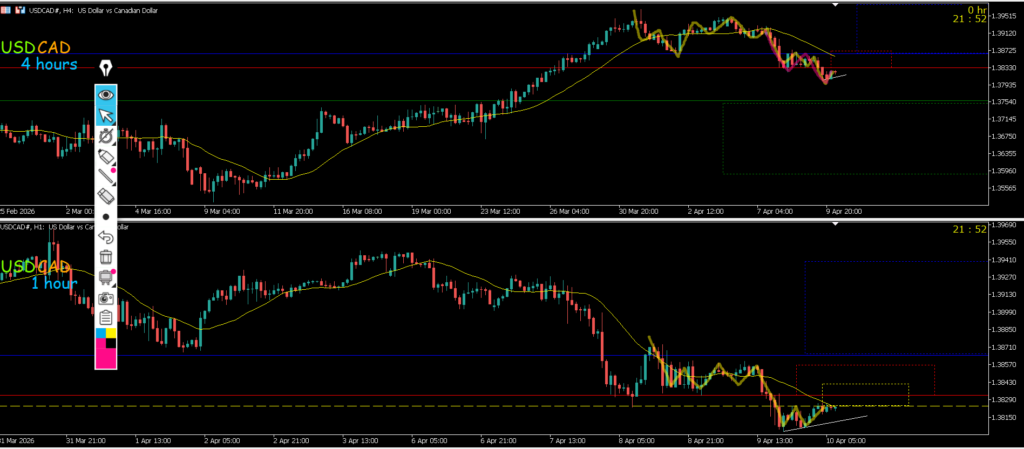Select the straight line tool
Image resolution: width=1024 pixels, height=449 pixels.
click(106, 177)
